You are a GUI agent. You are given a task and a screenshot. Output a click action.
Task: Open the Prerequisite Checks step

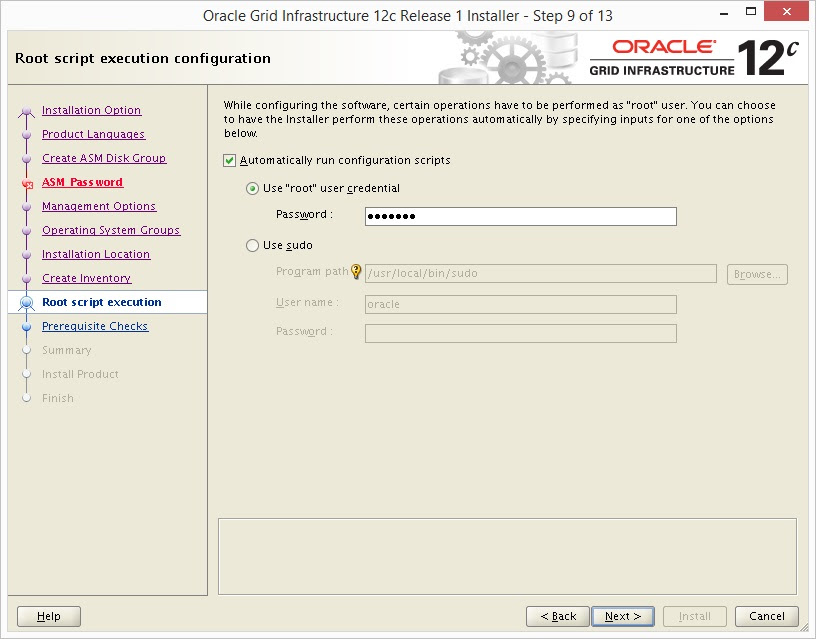(95, 326)
